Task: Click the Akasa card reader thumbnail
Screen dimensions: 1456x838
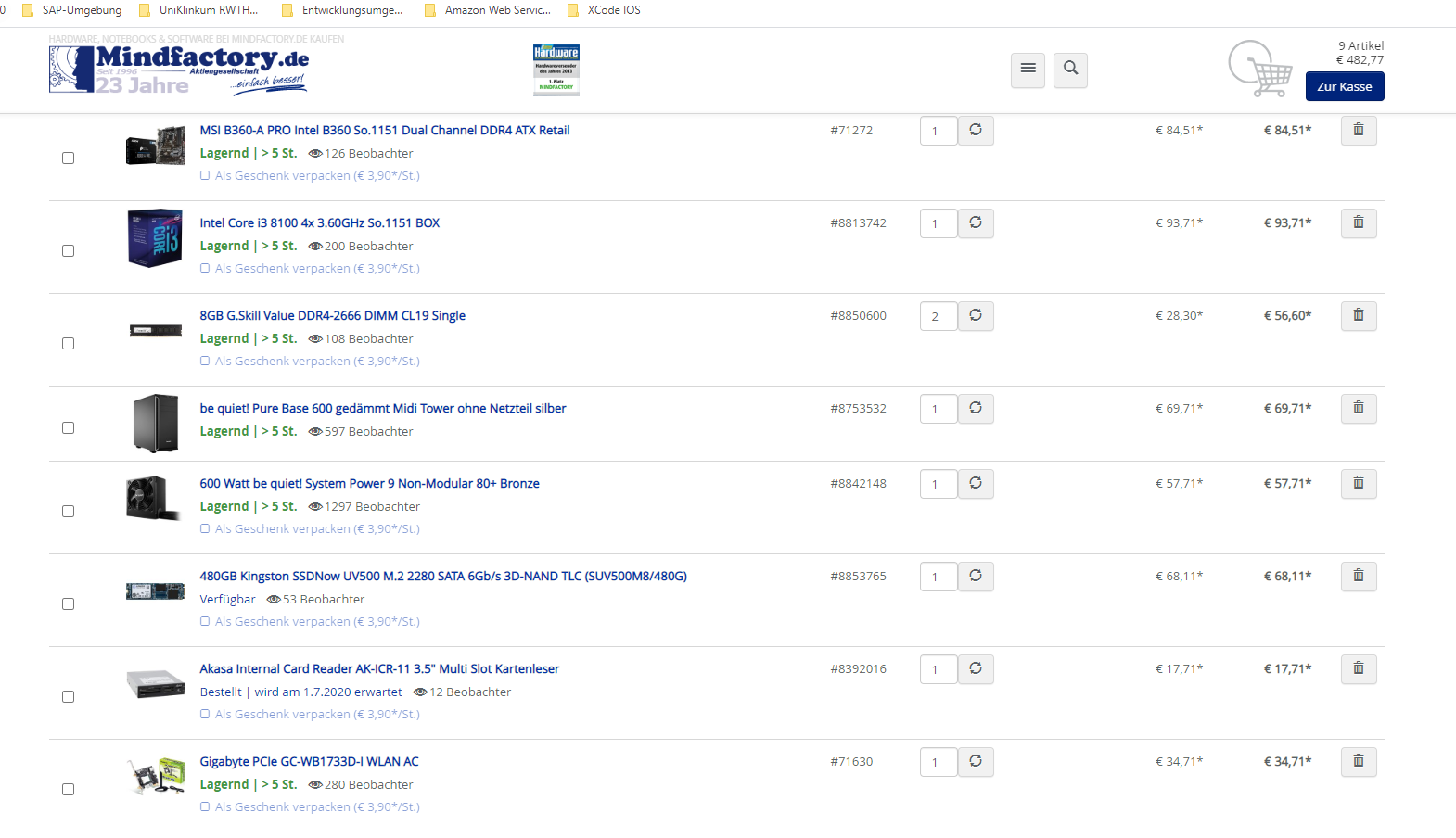Action: (156, 684)
